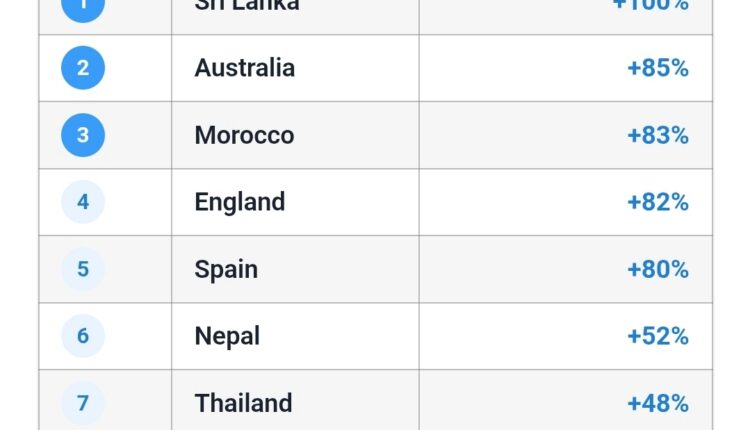Click the partially visible rank 1 badge

pos(83,11)
